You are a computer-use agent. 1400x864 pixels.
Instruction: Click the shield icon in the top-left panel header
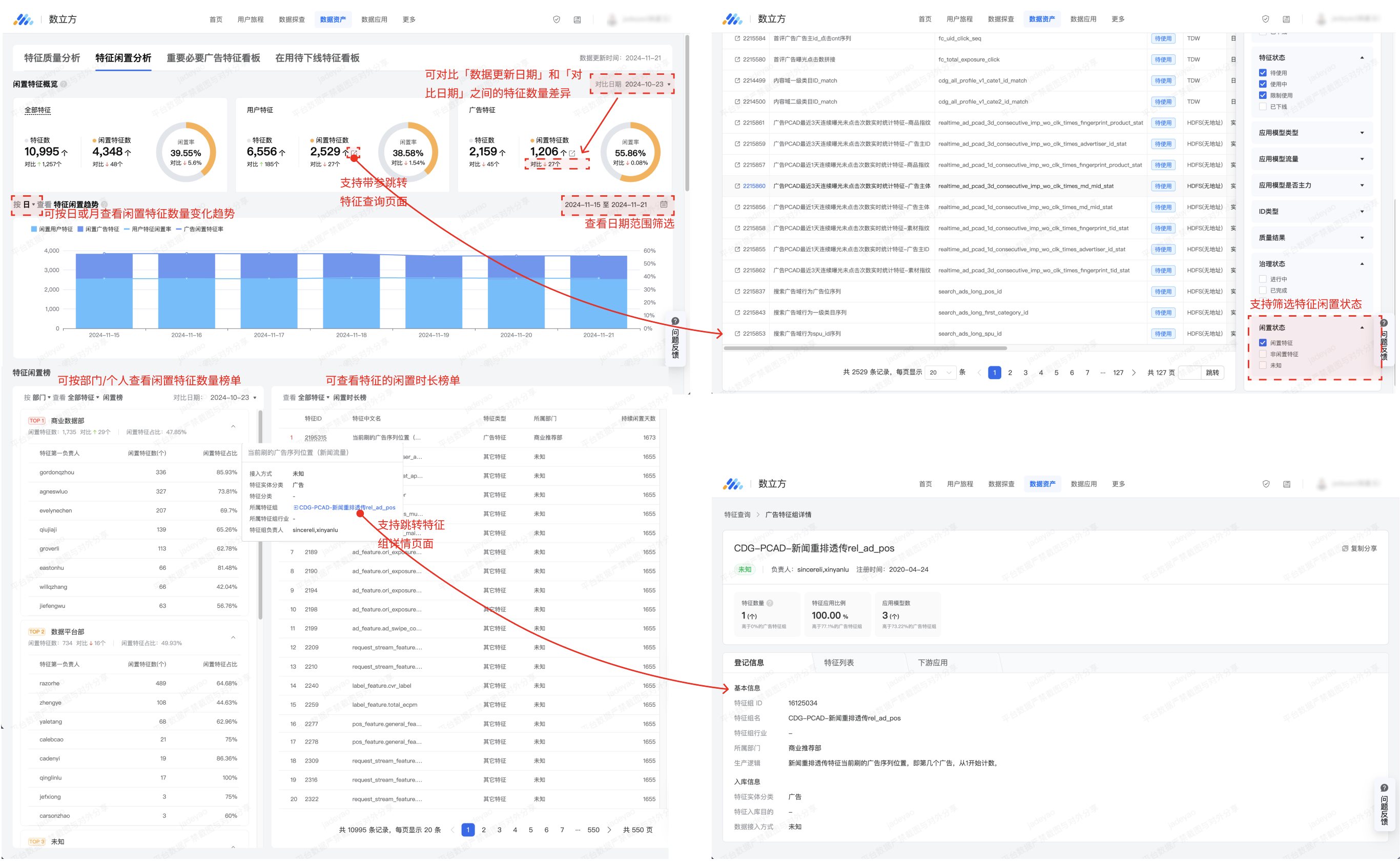coord(556,19)
